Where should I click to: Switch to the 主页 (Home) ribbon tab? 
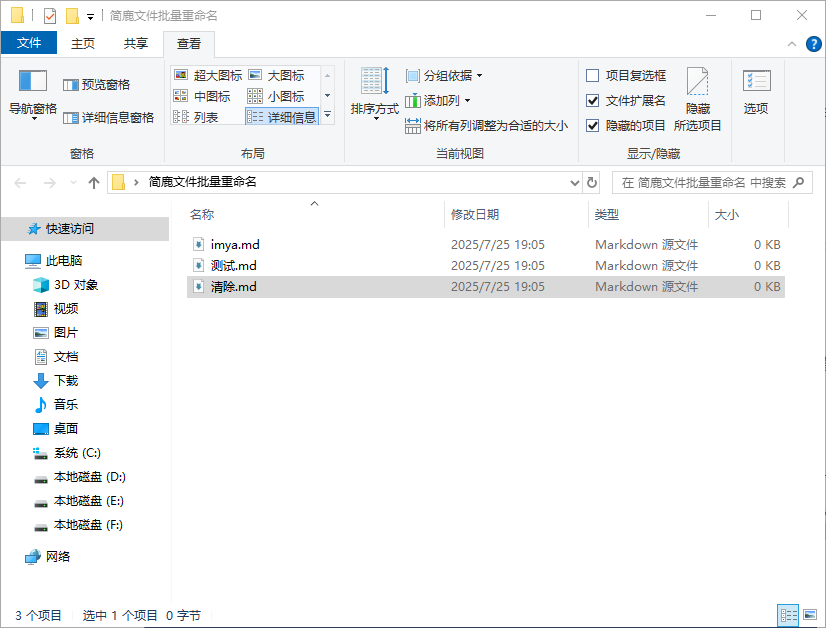[84, 43]
